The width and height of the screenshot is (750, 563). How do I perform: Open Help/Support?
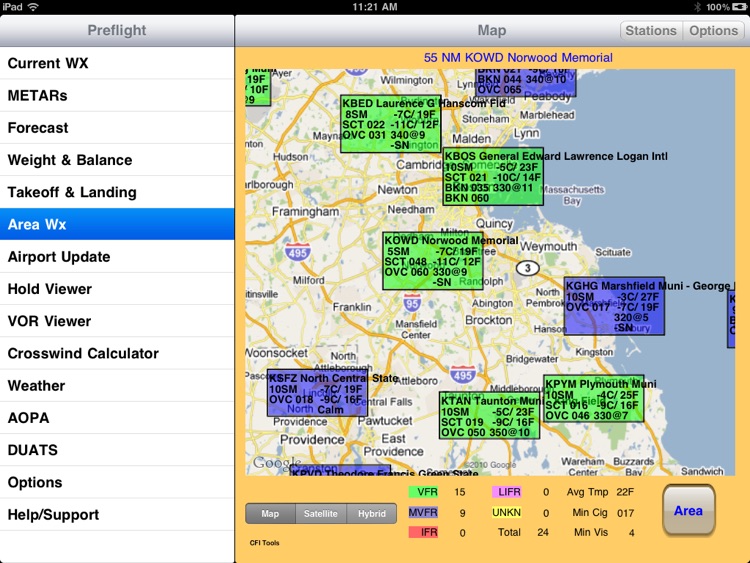click(x=117, y=515)
